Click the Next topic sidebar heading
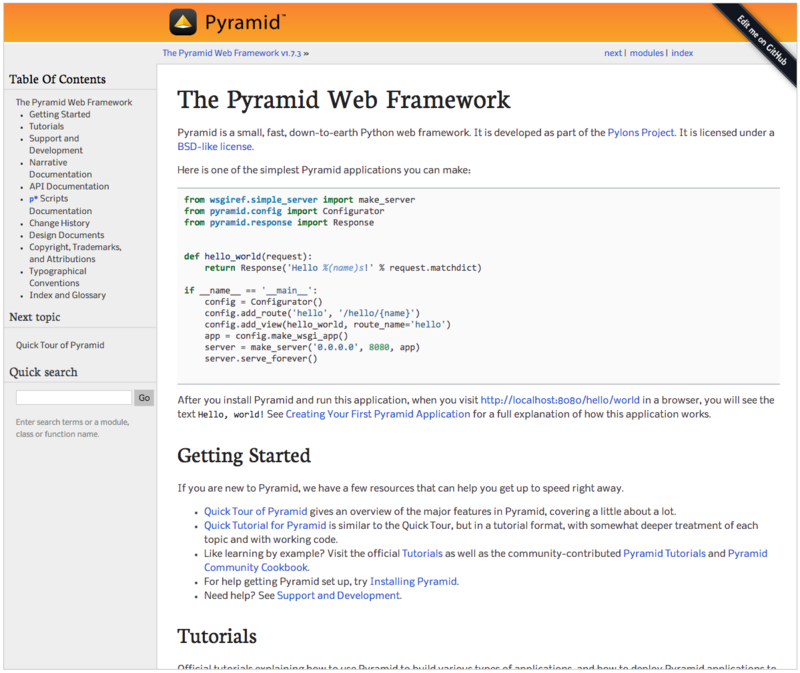 pyautogui.click(x=35, y=317)
